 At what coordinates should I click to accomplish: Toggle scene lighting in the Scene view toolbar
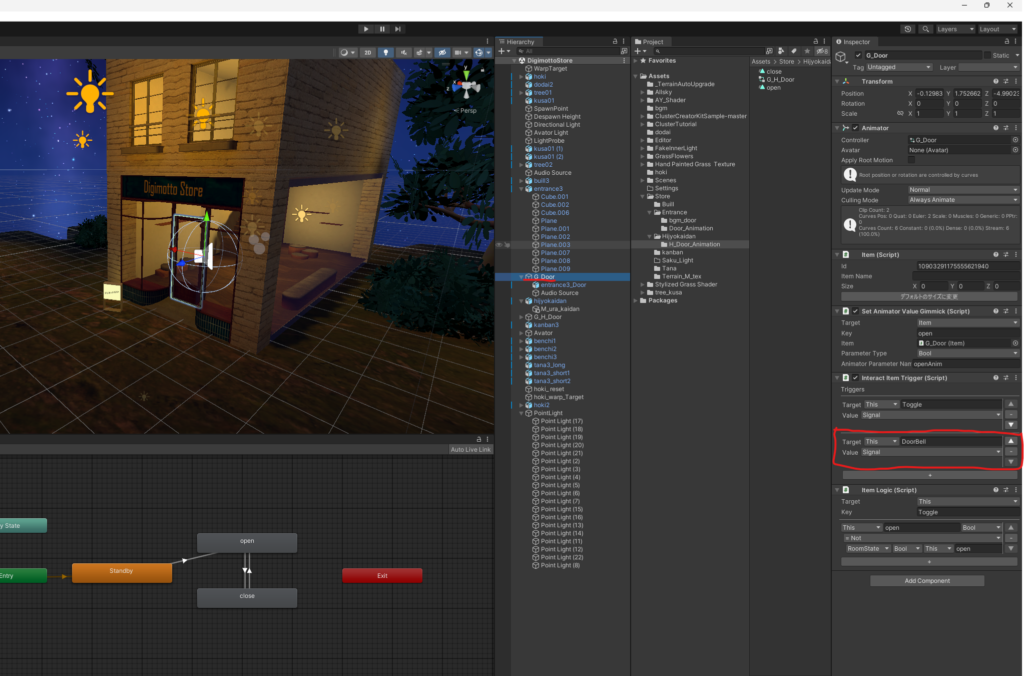click(x=386, y=52)
